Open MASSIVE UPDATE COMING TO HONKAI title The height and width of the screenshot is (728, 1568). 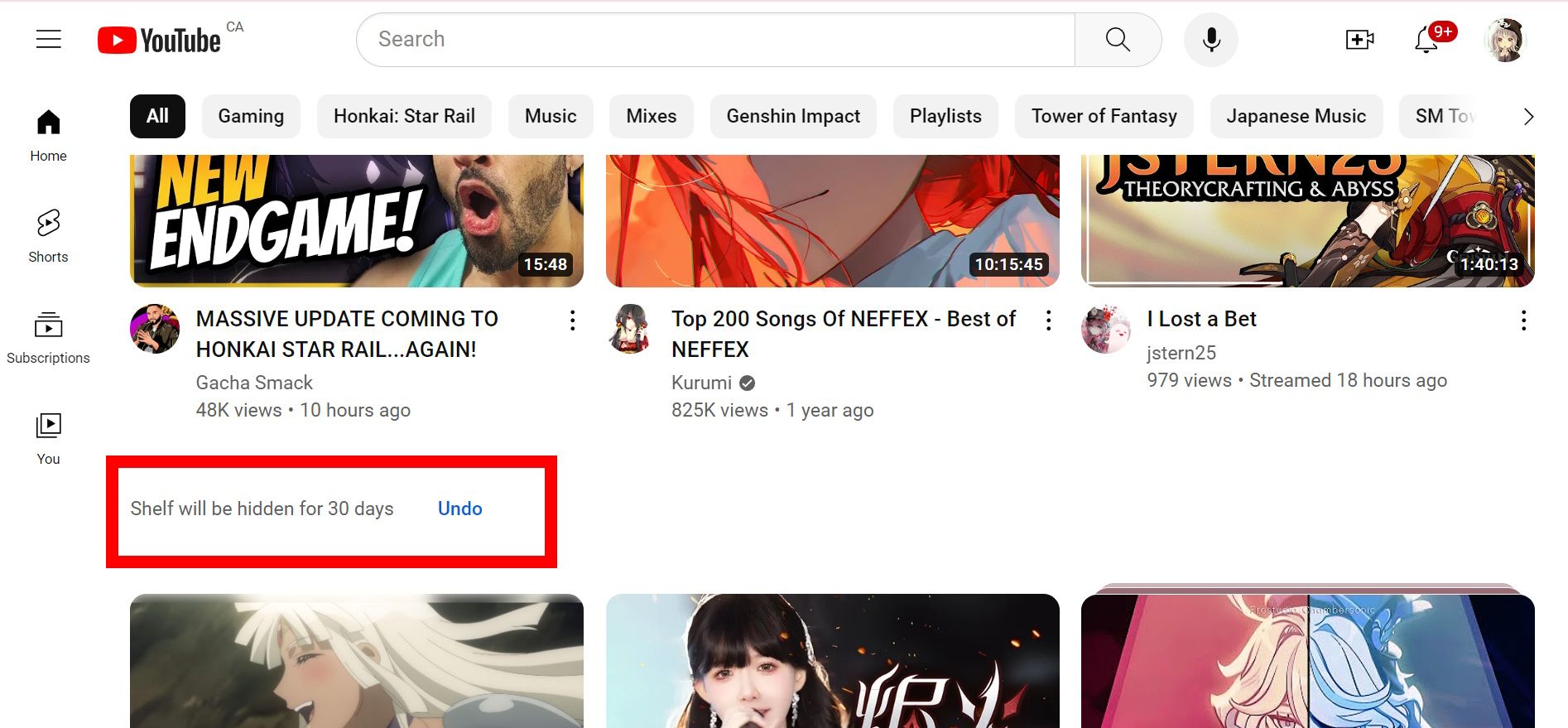click(347, 334)
